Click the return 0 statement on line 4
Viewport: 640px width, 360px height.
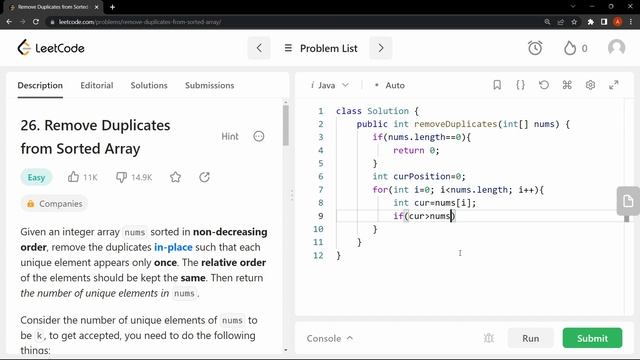pyautogui.click(x=416, y=151)
